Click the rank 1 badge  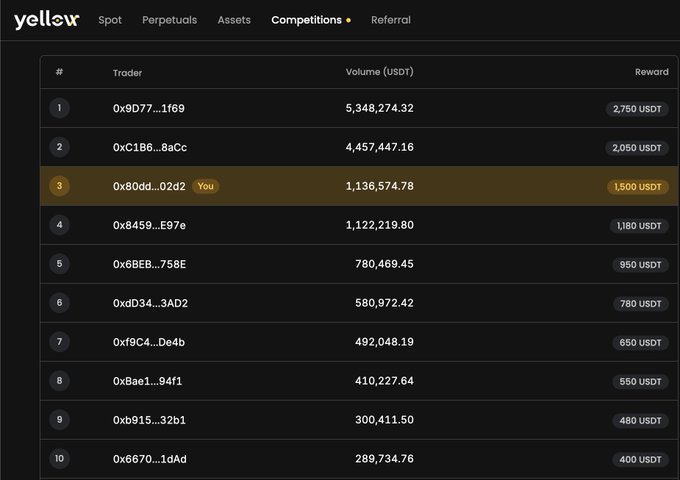pyautogui.click(x=59, y=108)
